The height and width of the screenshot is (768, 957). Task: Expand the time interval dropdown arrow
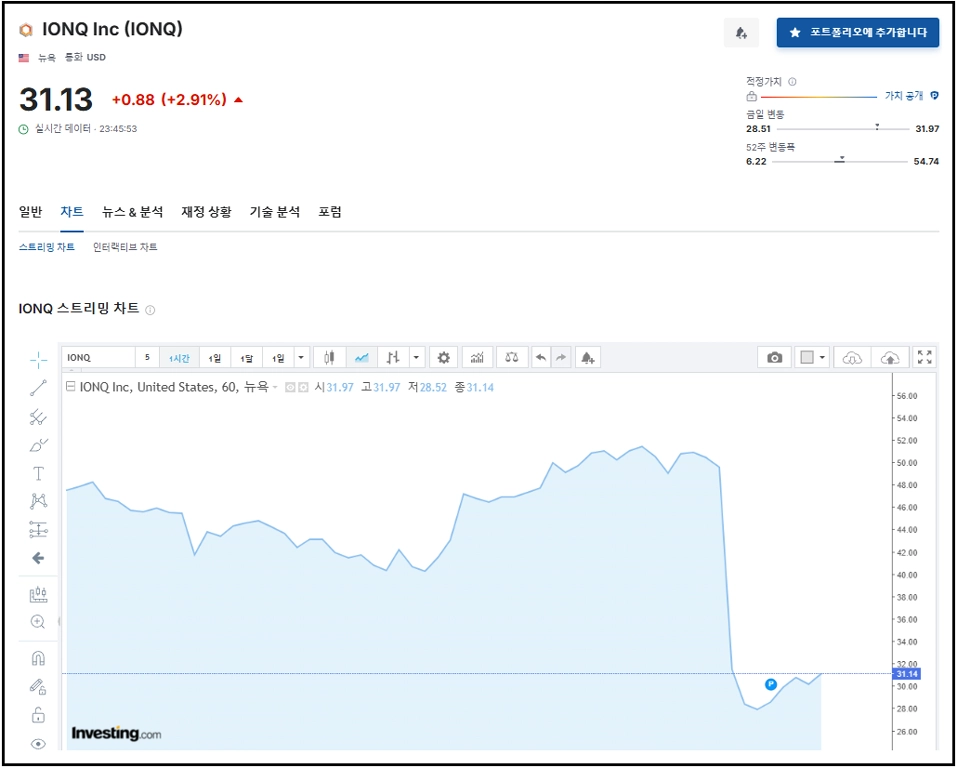click(301, 358)
